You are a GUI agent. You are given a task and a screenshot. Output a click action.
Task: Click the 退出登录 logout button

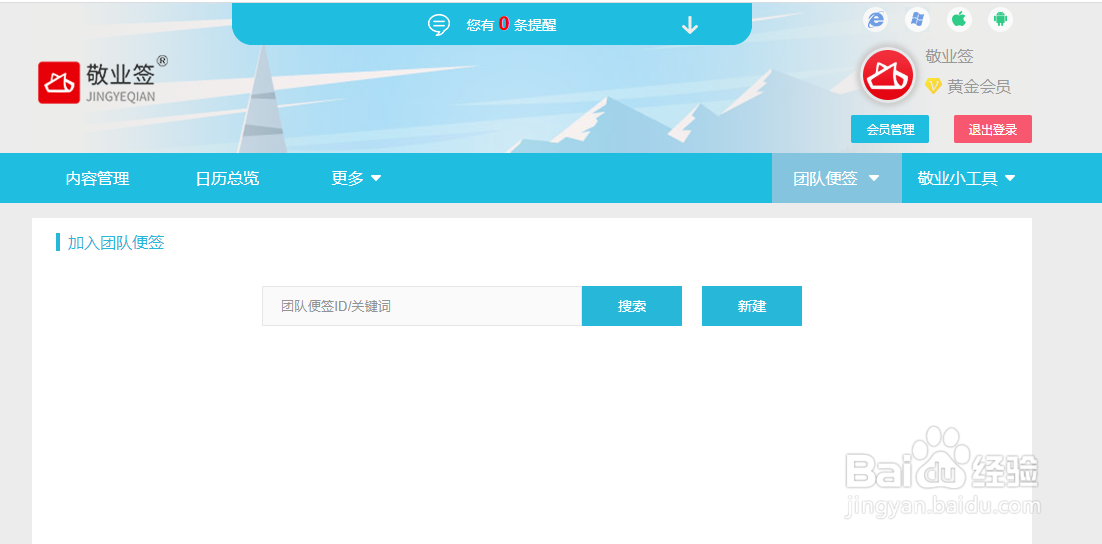click(992, 129)
